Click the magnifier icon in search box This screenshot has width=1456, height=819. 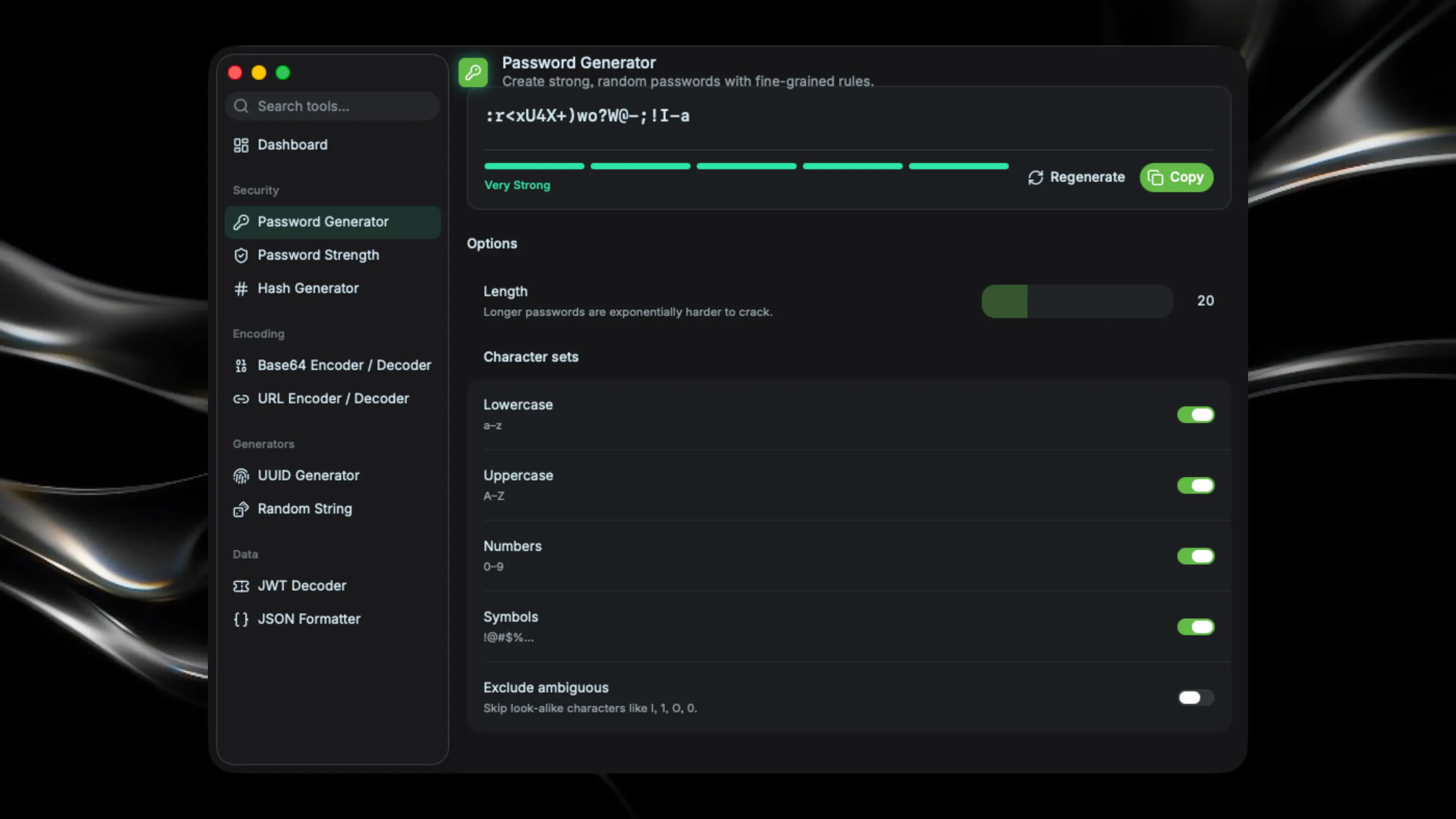click(x=241, y=106)
